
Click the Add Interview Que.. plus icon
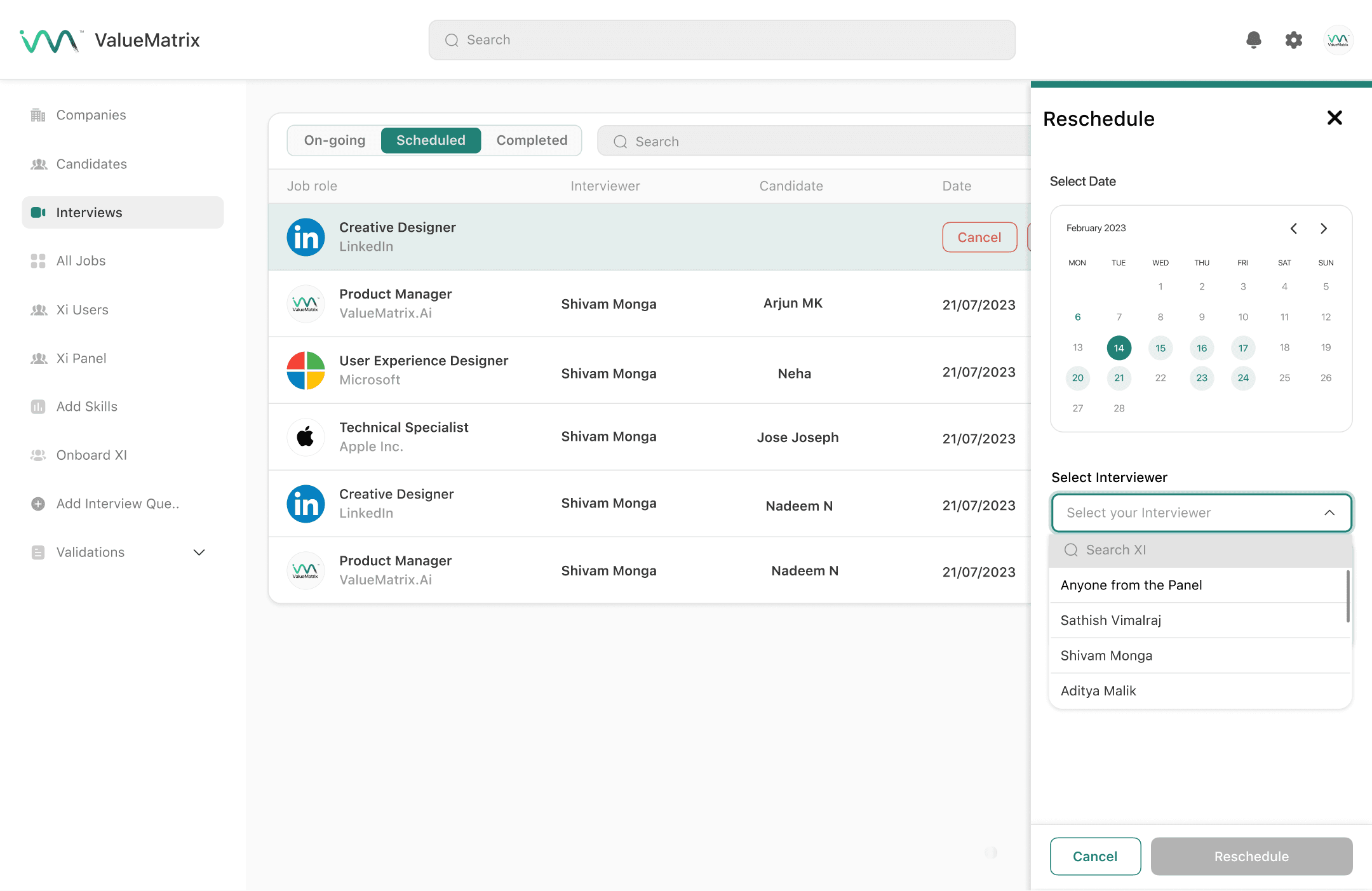(x=38, y=504)
